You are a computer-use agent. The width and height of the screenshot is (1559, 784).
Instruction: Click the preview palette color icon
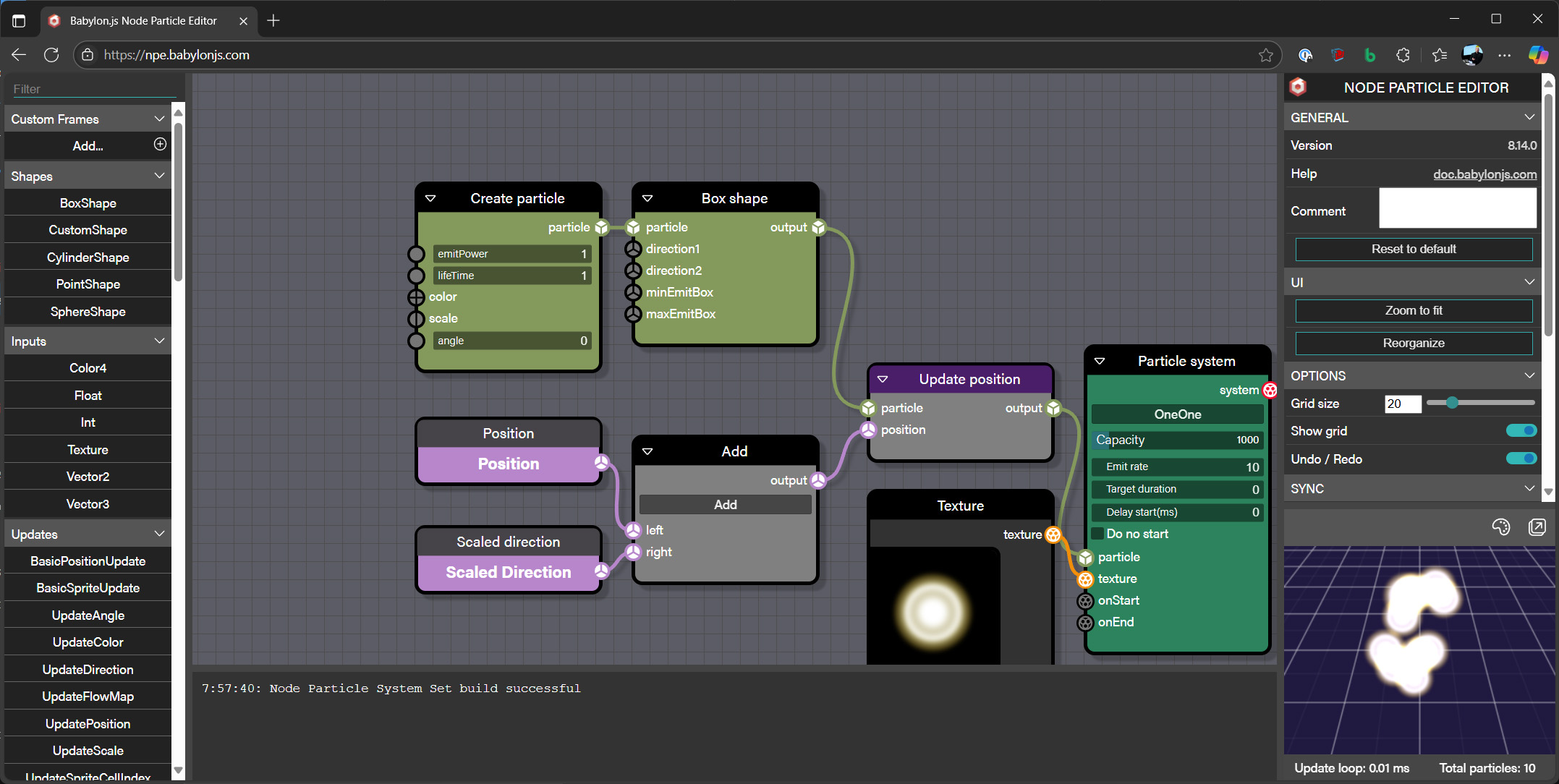[x=1500, y=527]
